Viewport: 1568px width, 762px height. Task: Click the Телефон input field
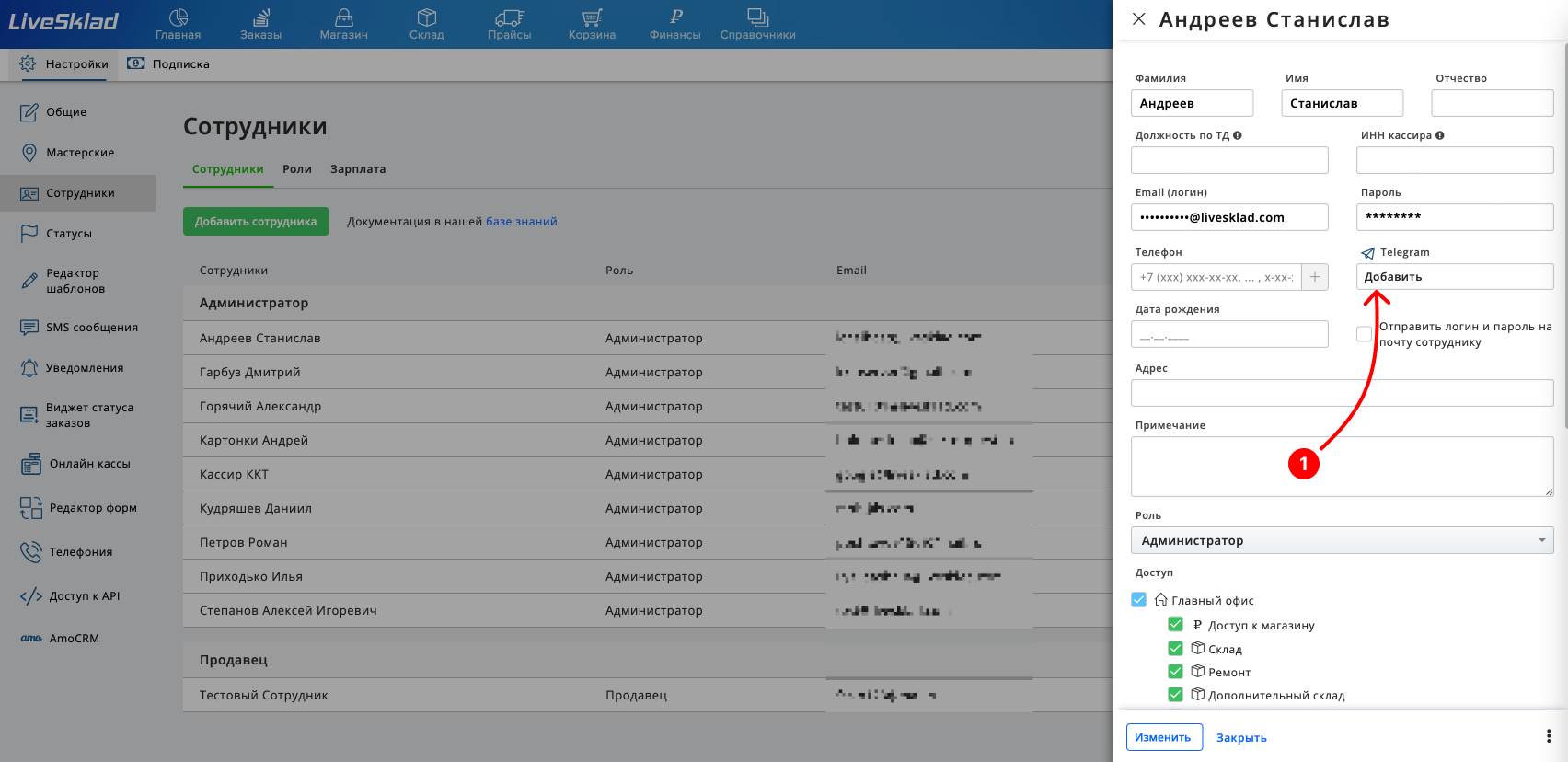pos(1216,277)
